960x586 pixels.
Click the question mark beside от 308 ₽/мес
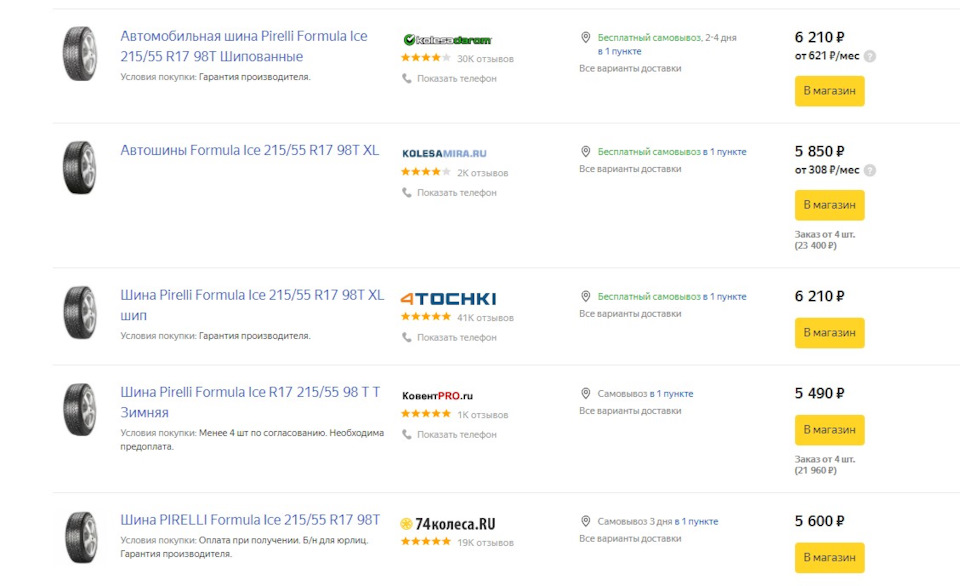tap(869, 170)
